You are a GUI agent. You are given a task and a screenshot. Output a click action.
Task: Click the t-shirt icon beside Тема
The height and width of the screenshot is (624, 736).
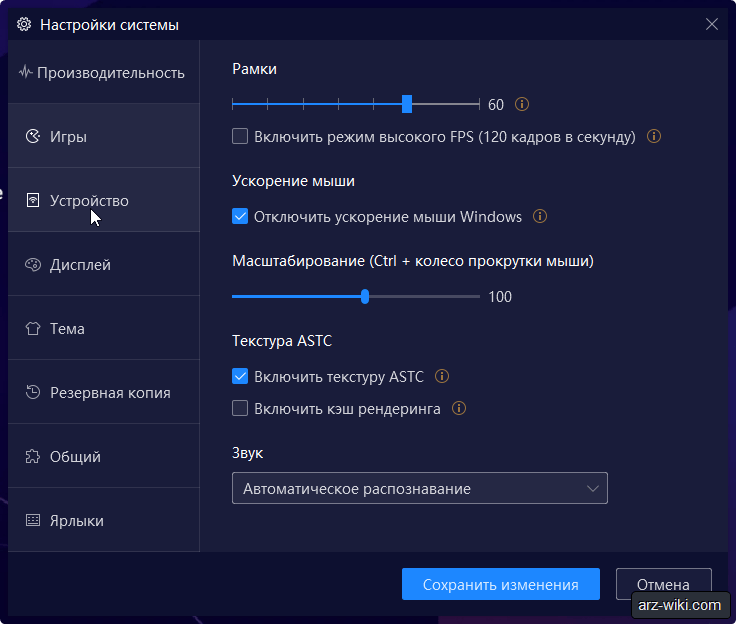click(x=33, y=328)
